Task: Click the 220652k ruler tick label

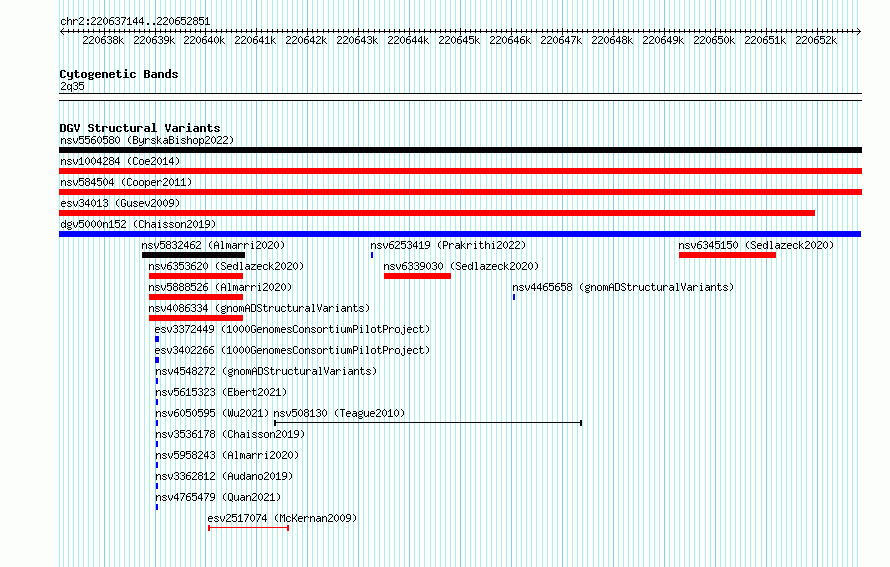Action: click(x=816, y=40)
